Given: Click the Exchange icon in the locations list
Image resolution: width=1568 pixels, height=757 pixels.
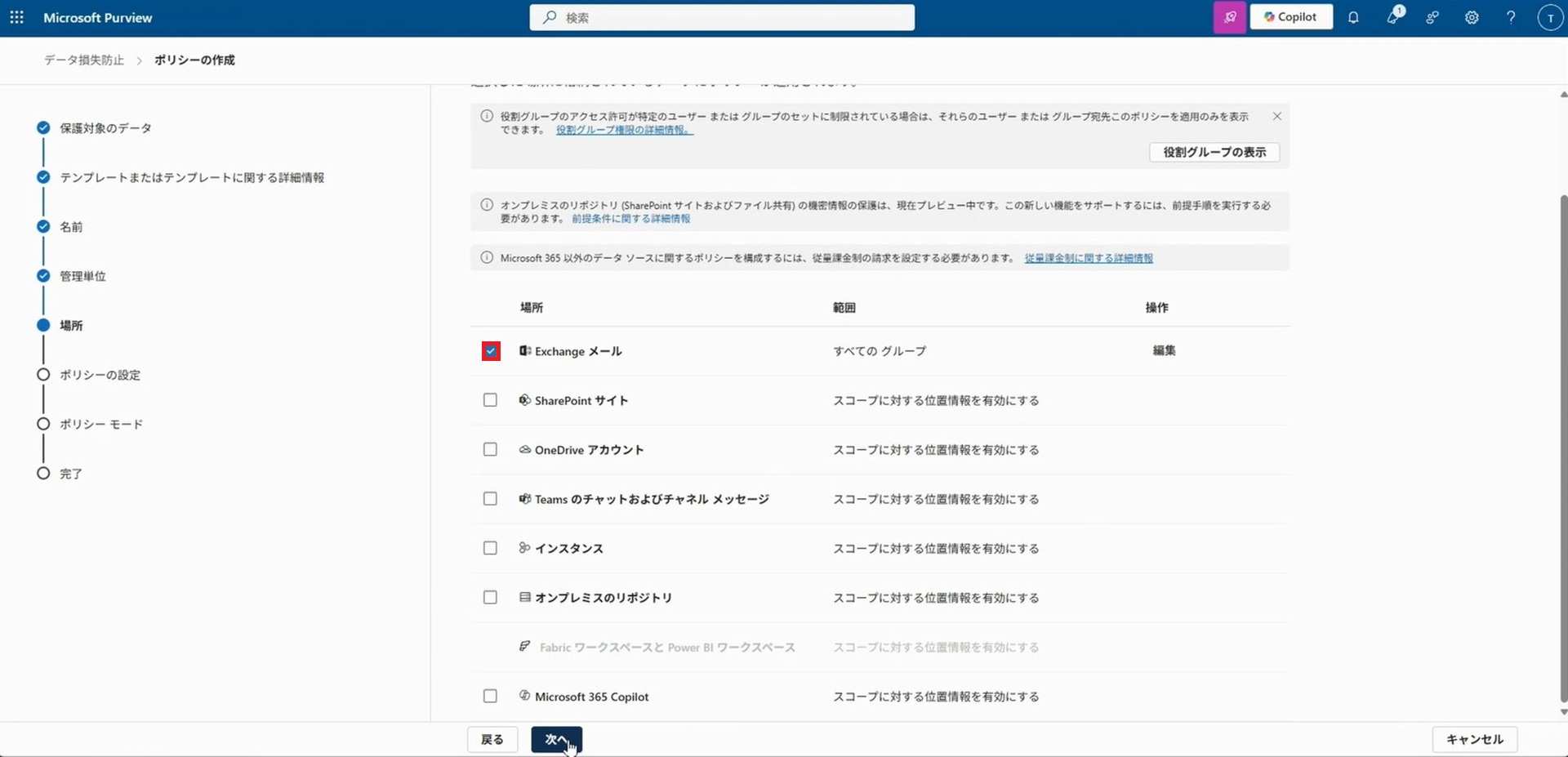Looking at the screenshot, I should point(523,351).
